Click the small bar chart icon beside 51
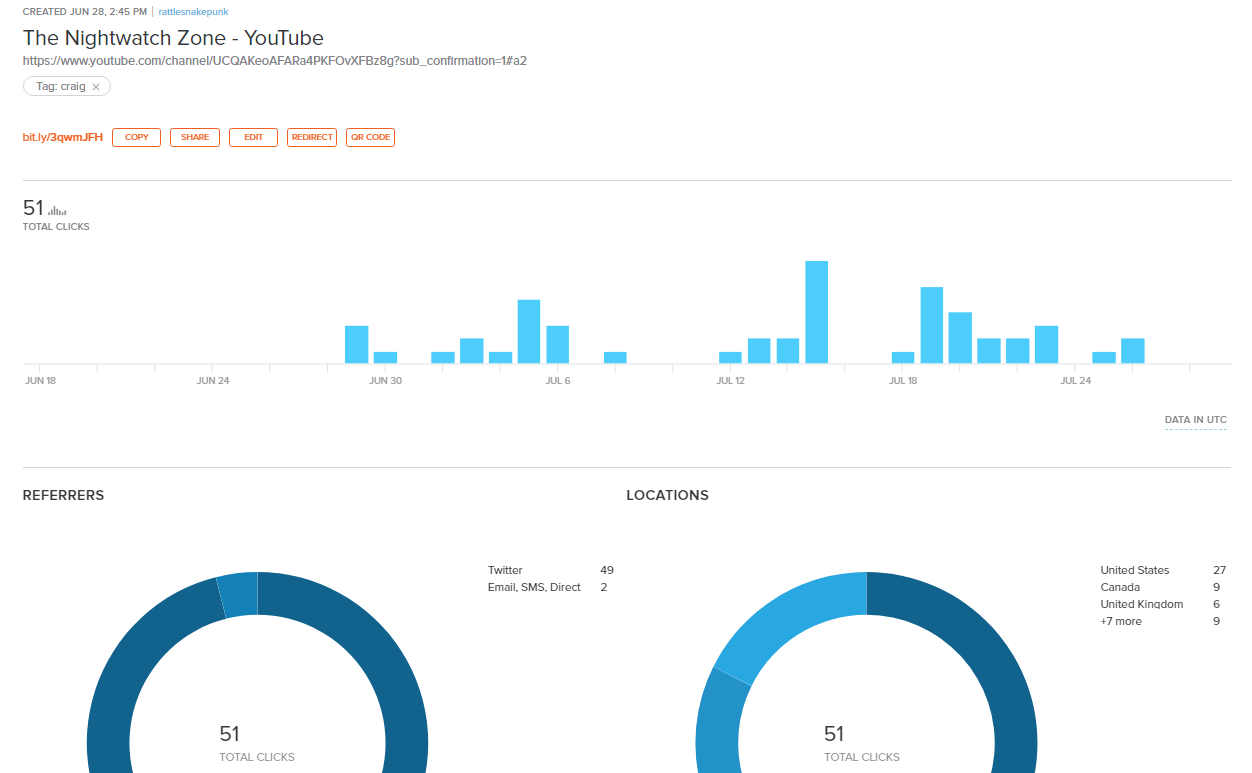This screenshot has width=1252, height=773. [x=58, y=211]
